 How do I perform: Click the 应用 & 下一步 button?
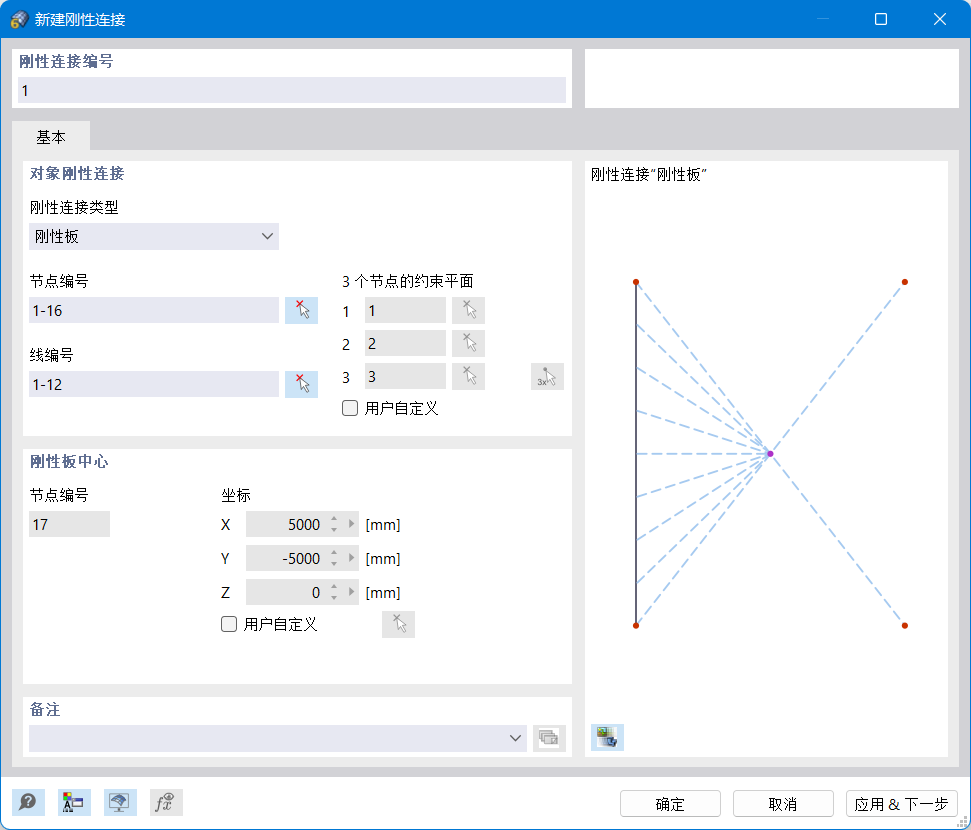pyautogui.click(x=902, y=804)
